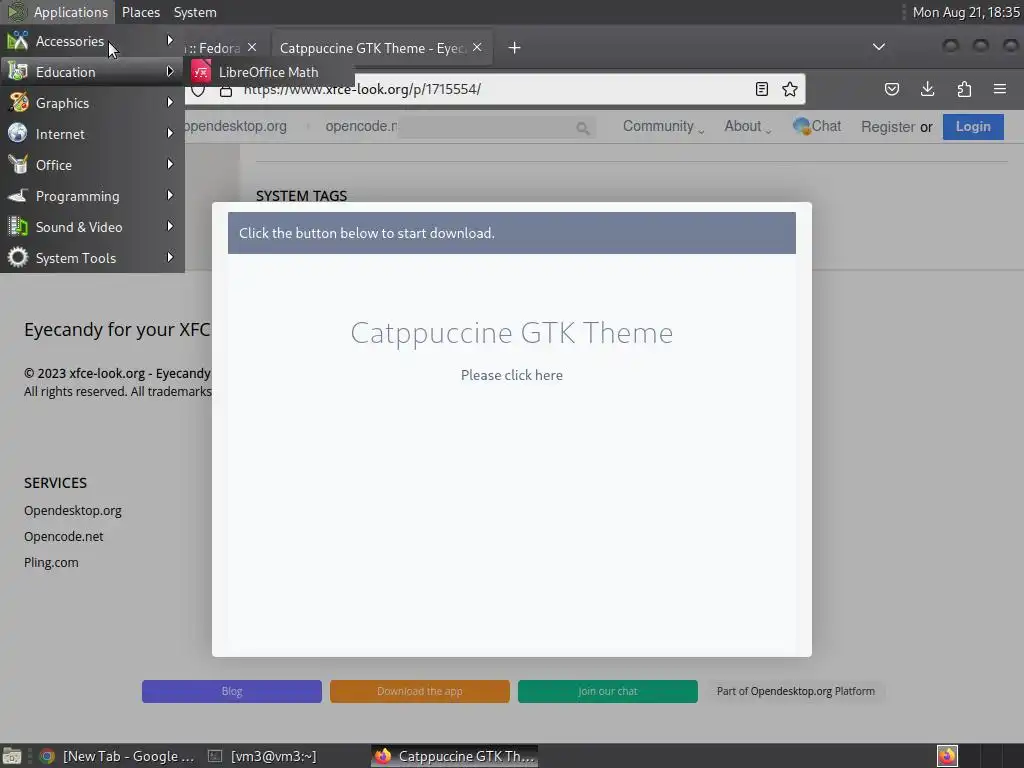Click the orange Download the app button
This screenshot has width=1024, height=768.
pyautogui.click(x=419, y=691)
